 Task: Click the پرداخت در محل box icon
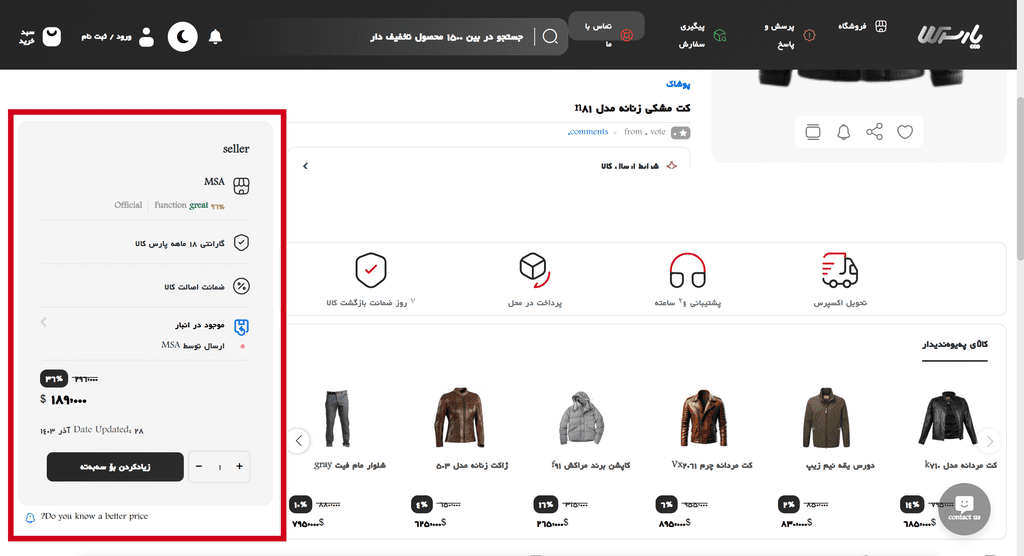coord(534,270)
